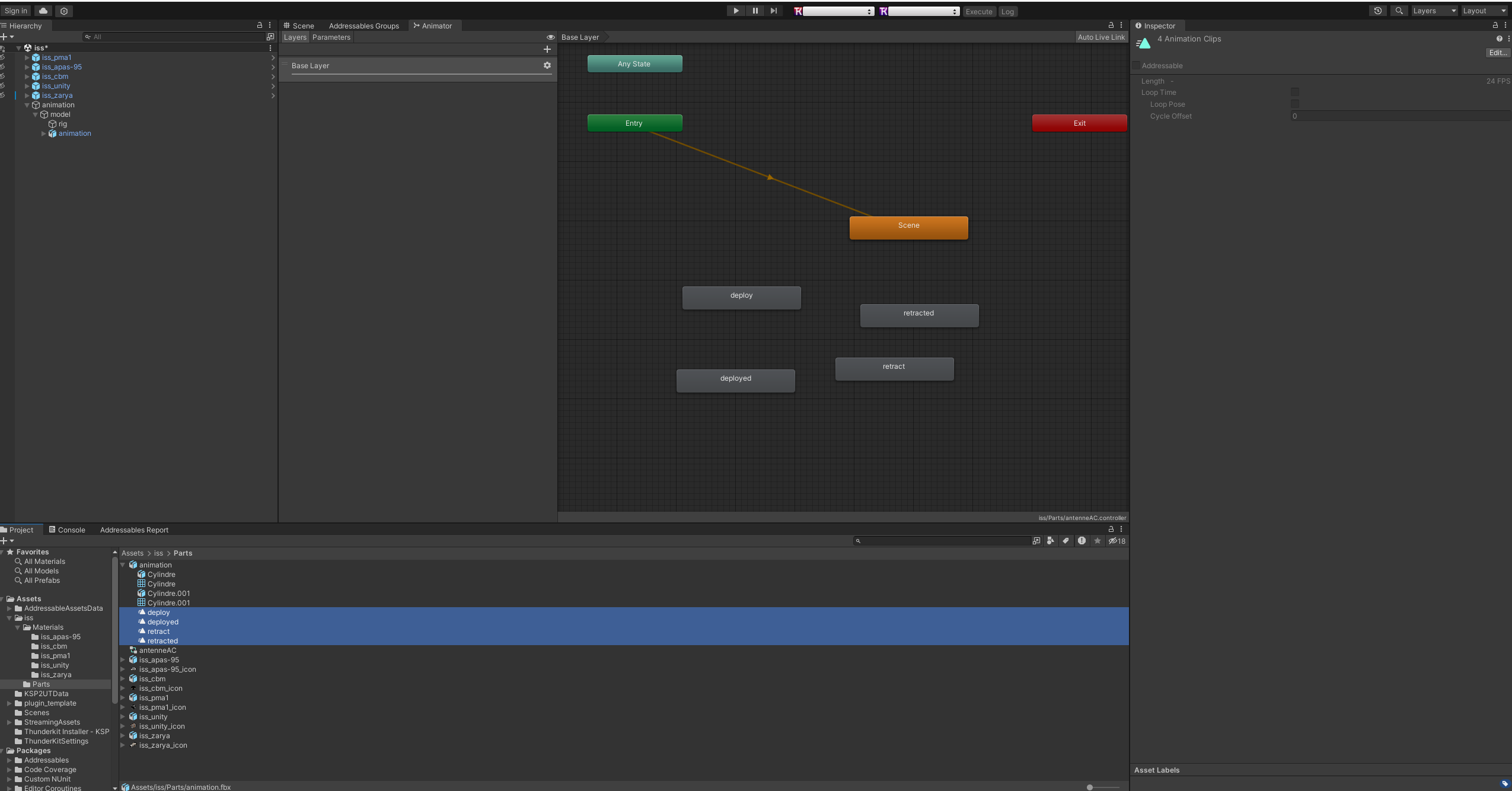This screenshot has width=1512, height=791.
Task: Open the undo history icon
Action: tap(1377, 11)
